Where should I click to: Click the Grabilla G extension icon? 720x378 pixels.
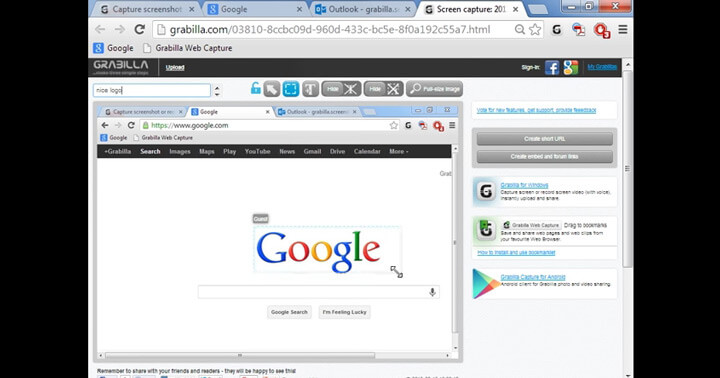(x=557, y=30)
